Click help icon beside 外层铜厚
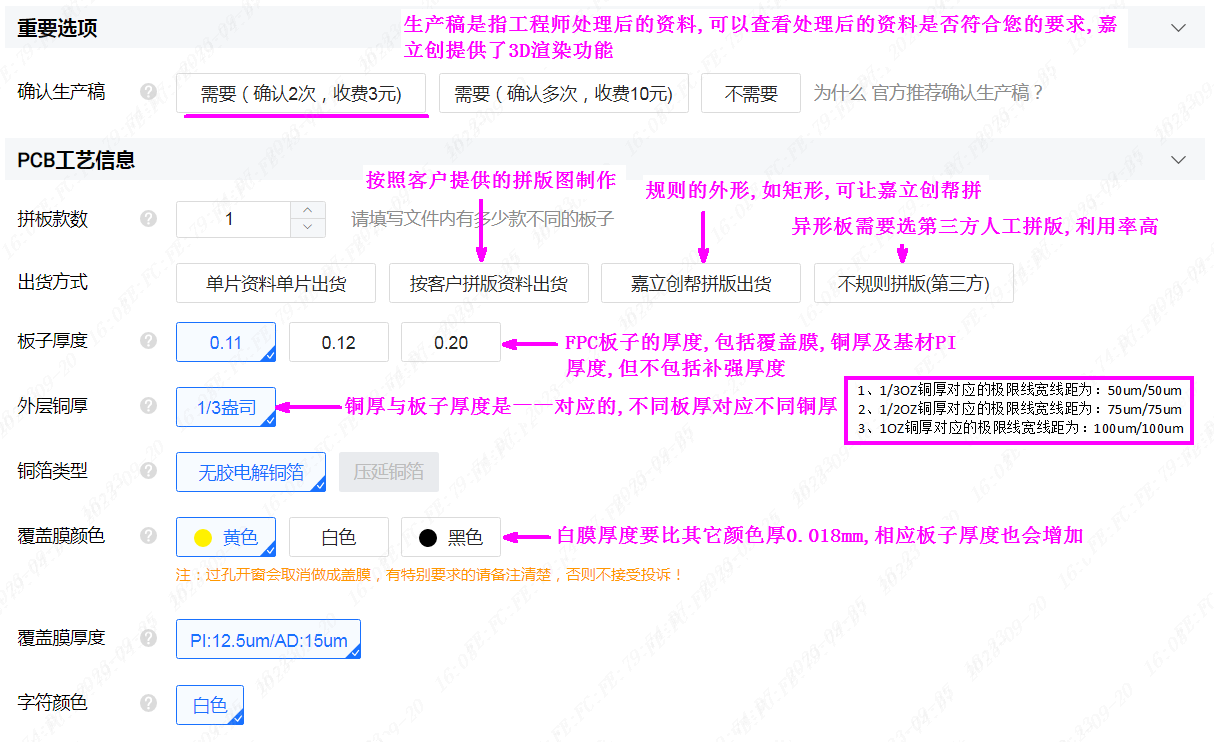The image size is (1218, 742). [x=148, y=406]
